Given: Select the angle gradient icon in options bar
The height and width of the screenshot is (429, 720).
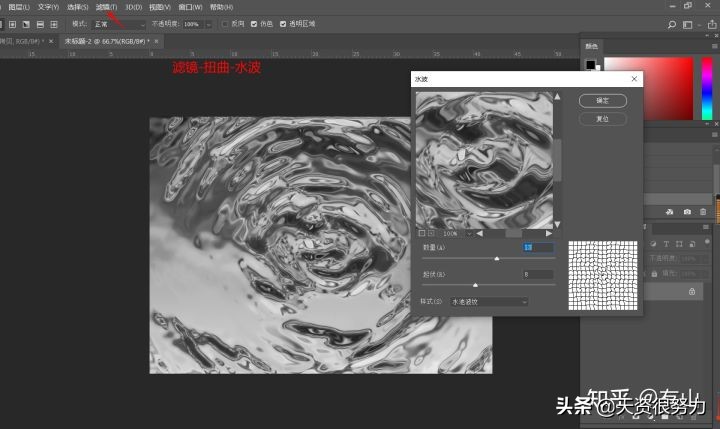Looking at the screenshot, I should pyautogui.click(x=26, y=24).
